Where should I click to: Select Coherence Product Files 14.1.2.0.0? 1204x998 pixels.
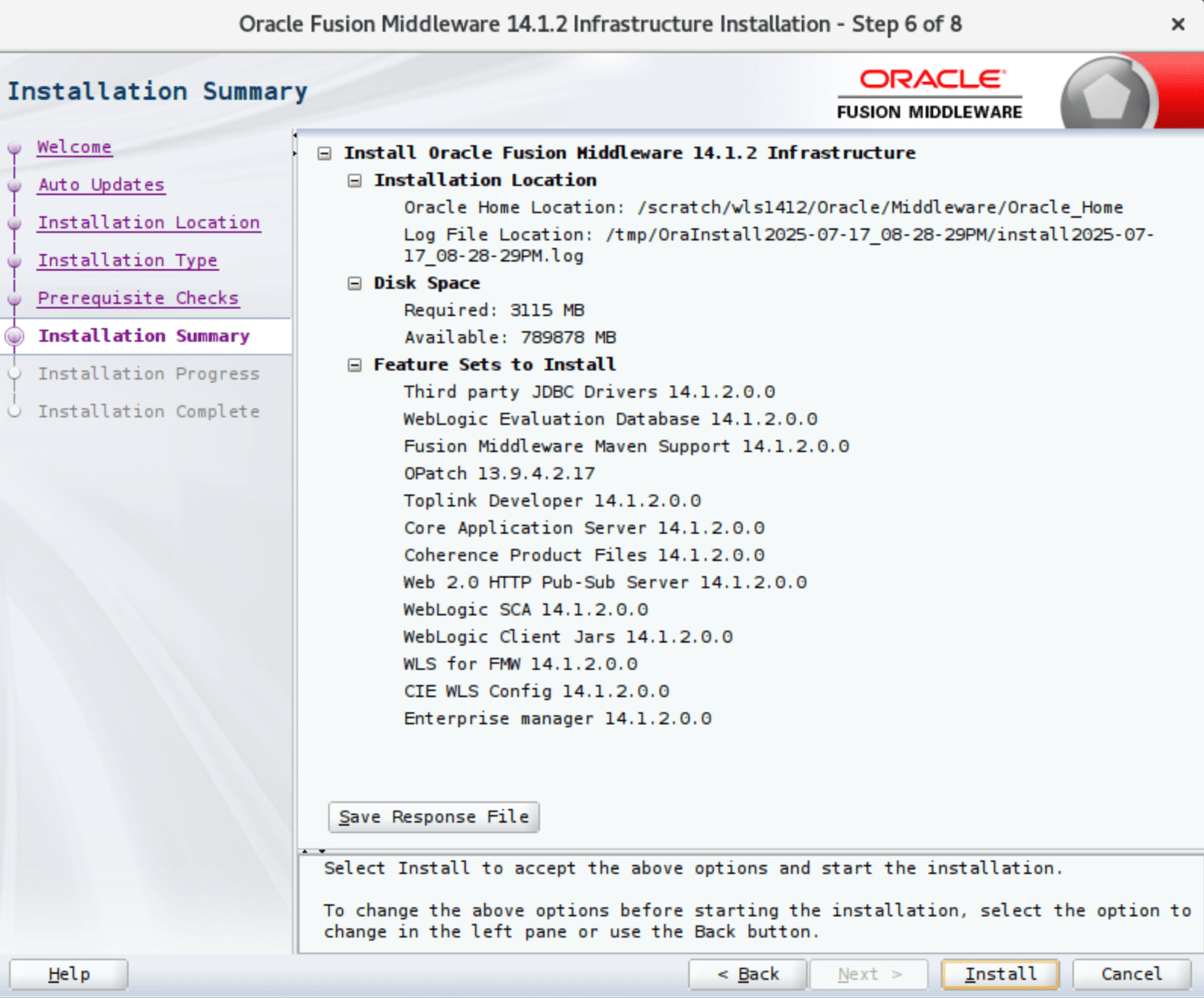point(584,556)
